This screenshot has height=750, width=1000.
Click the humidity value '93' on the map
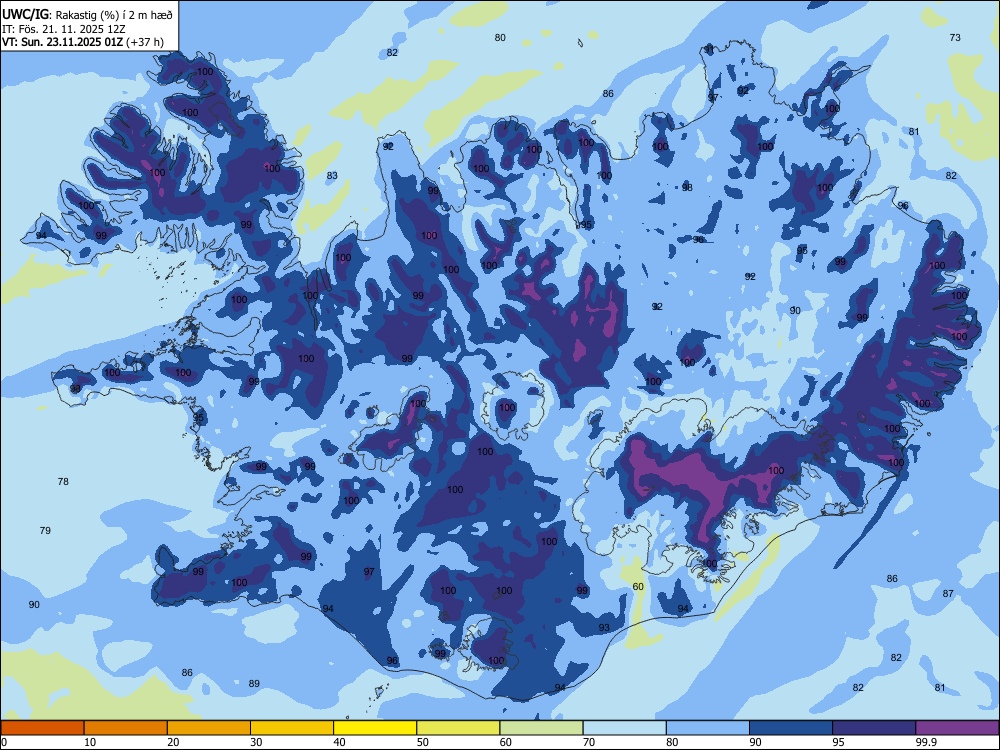coord(604,628)
